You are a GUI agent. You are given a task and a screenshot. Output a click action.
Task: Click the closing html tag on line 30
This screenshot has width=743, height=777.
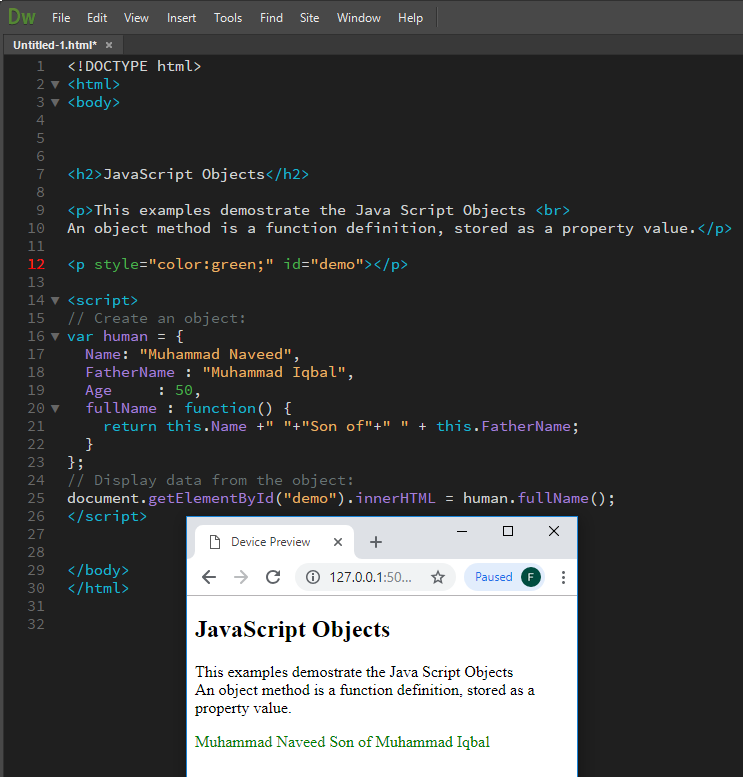(98, 588)
